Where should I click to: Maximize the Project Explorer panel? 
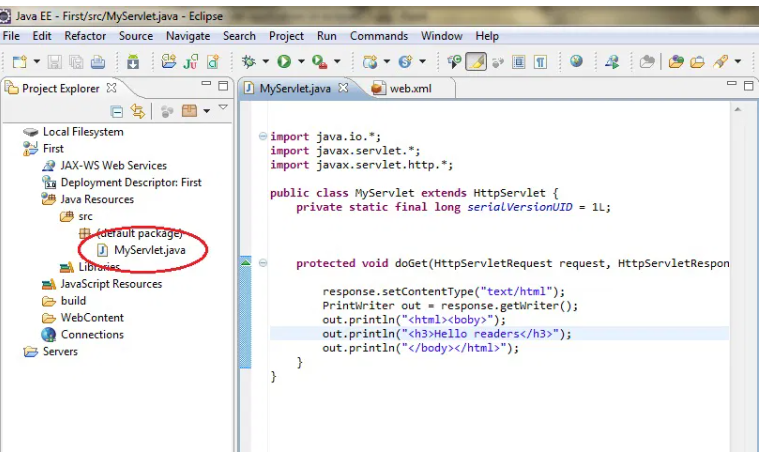tap(223, 87)
